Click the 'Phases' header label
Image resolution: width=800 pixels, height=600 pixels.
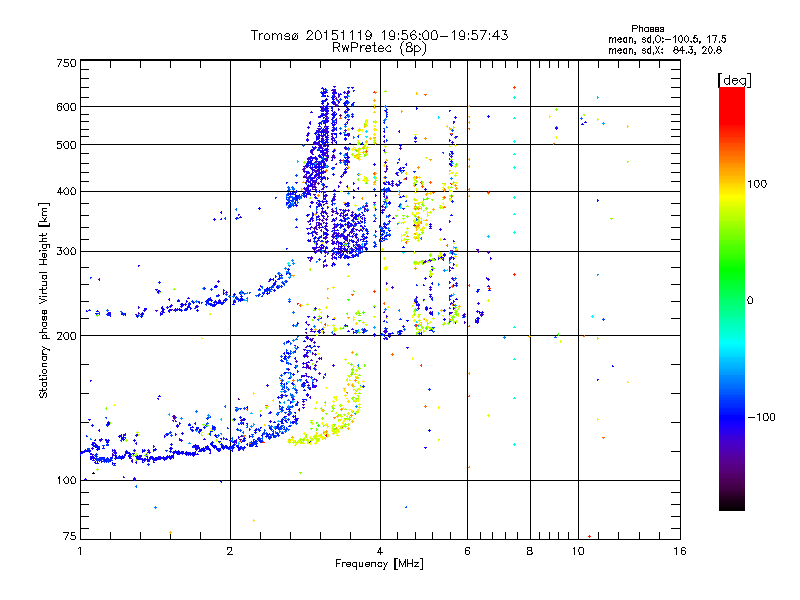[647, 29]
